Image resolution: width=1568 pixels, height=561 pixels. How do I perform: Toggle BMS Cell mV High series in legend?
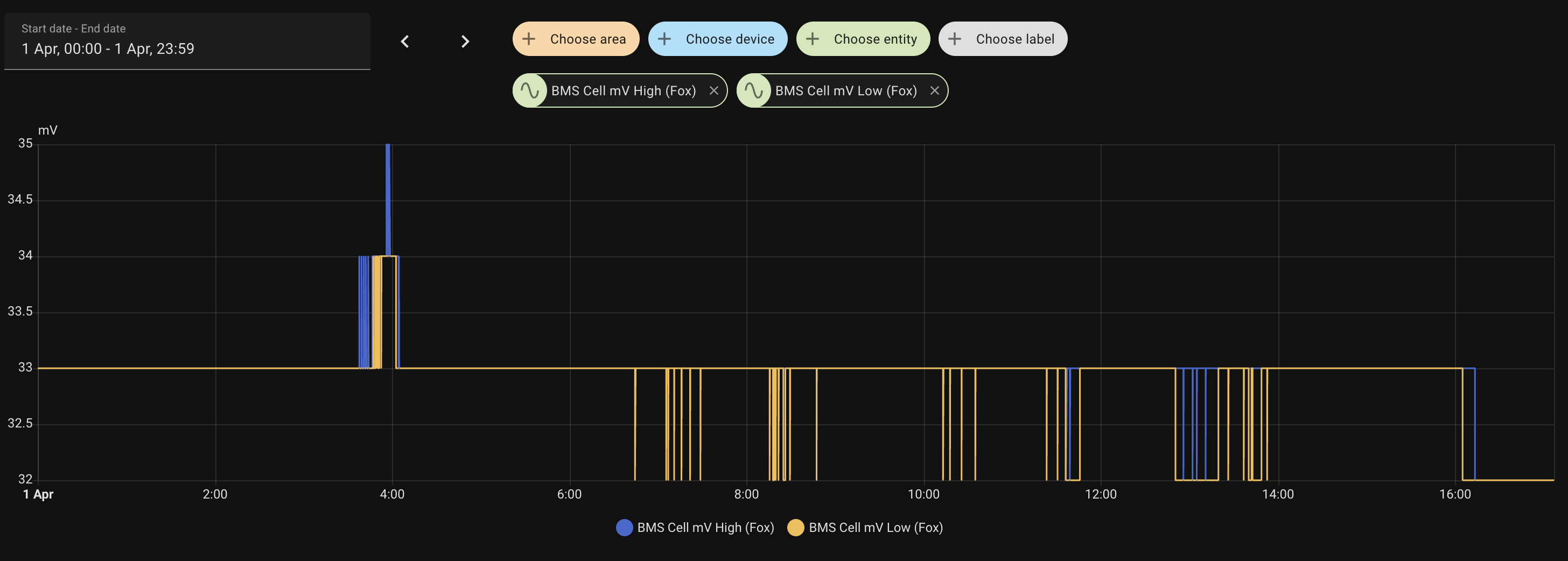click(x=705, y=528)
